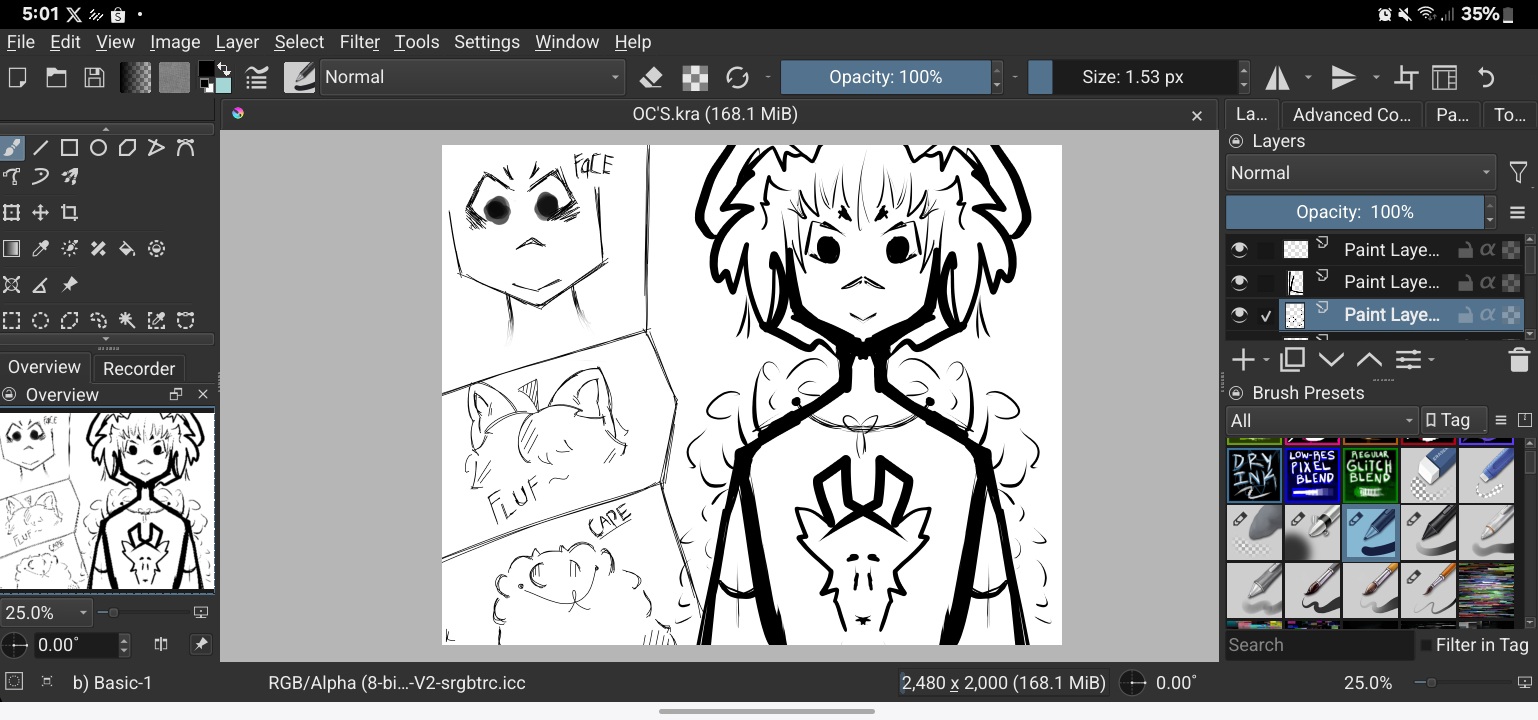Pick the Color Sampler eyedropper tool
The image size is (1538, 720).
(x=41, y=249)
